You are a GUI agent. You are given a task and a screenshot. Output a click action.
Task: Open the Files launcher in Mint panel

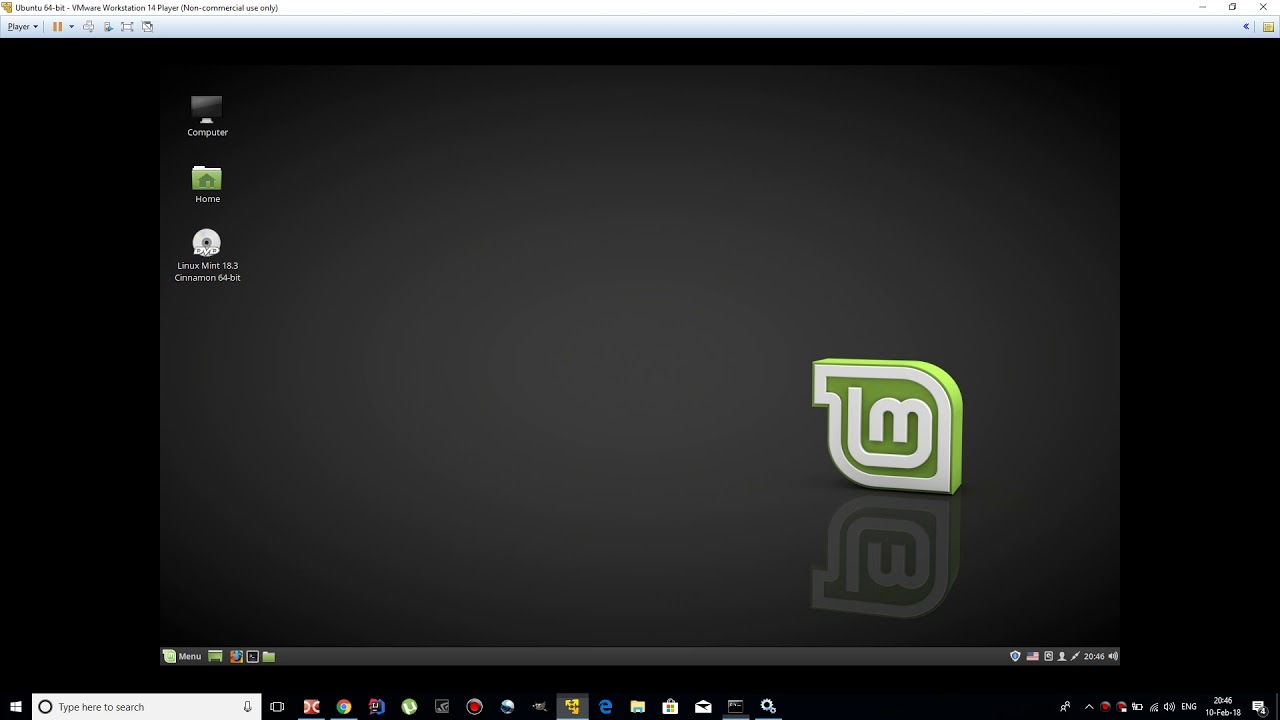point(268,656)
